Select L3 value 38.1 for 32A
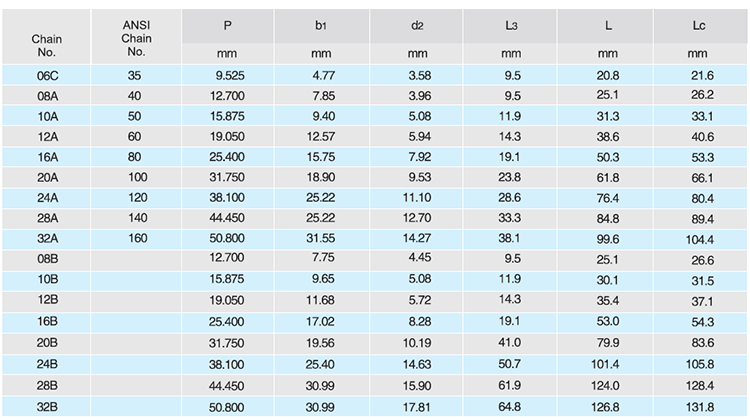The image size is (750, 420). pyautogui.click(x=509, y=238)
